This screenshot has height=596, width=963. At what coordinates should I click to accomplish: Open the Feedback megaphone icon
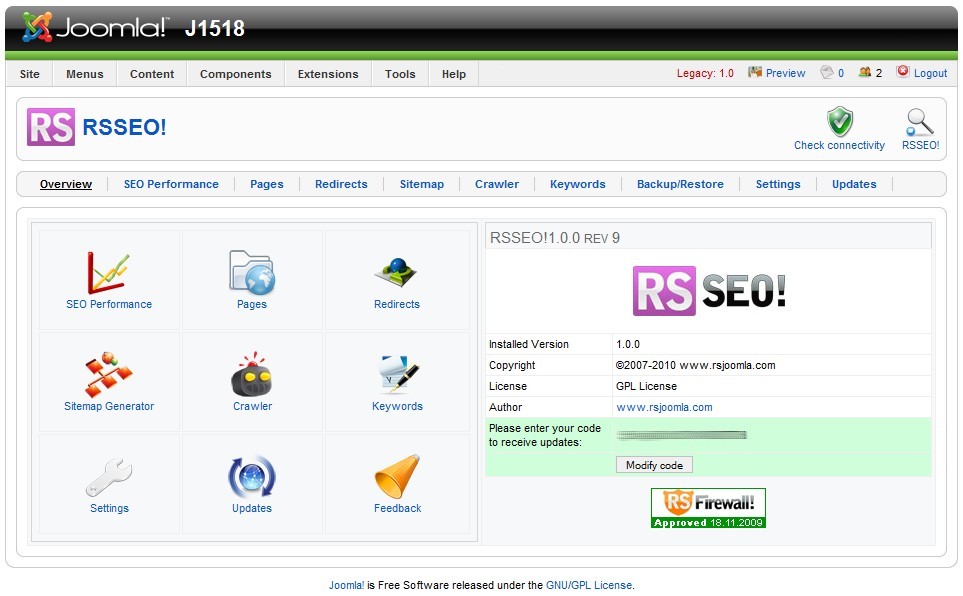point(397,476)
